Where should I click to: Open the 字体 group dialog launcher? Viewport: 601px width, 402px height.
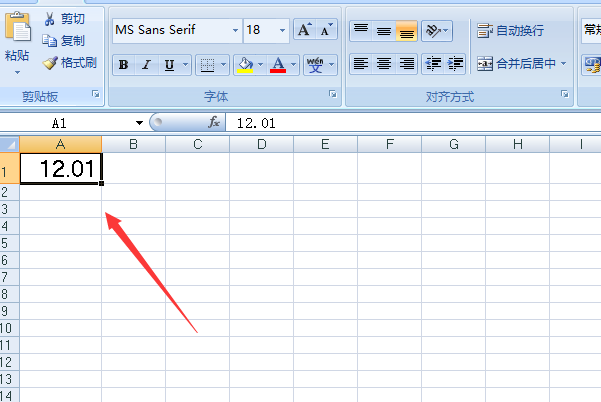coord(332,95)
